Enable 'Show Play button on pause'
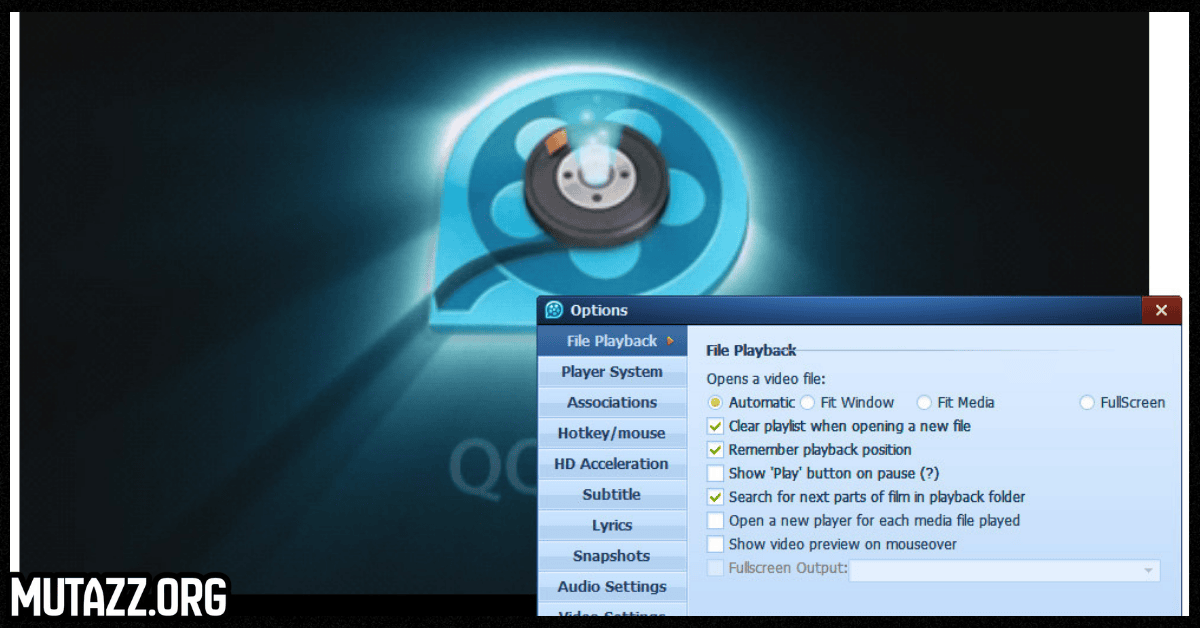The width and height of the screenshot is (1200, 628). (715, 473)
